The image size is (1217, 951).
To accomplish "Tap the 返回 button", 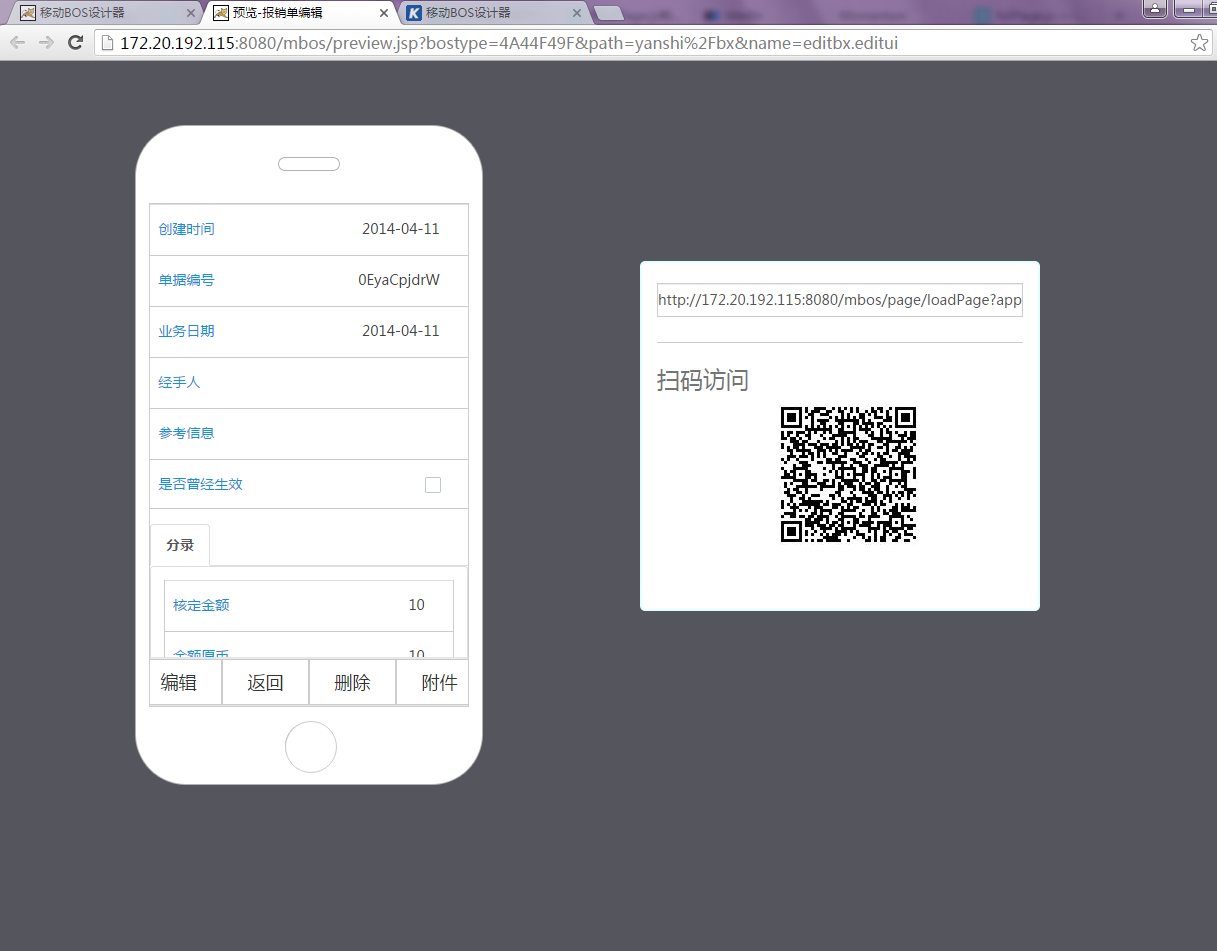I will [265, 683].
